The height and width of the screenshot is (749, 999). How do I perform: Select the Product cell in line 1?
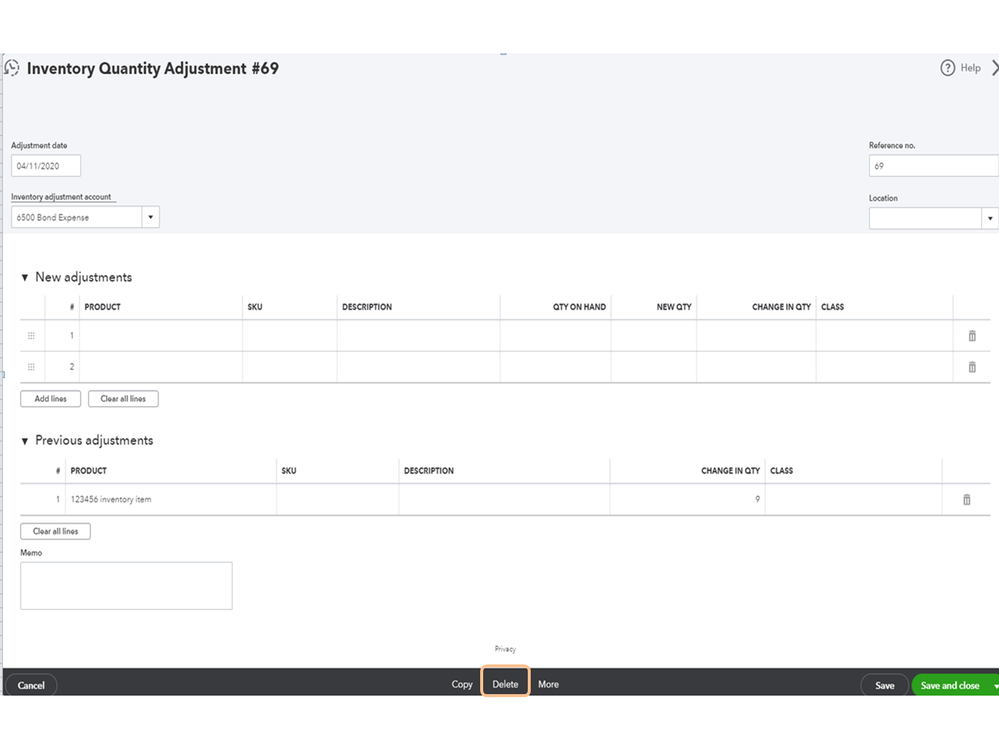click(161, 336)
